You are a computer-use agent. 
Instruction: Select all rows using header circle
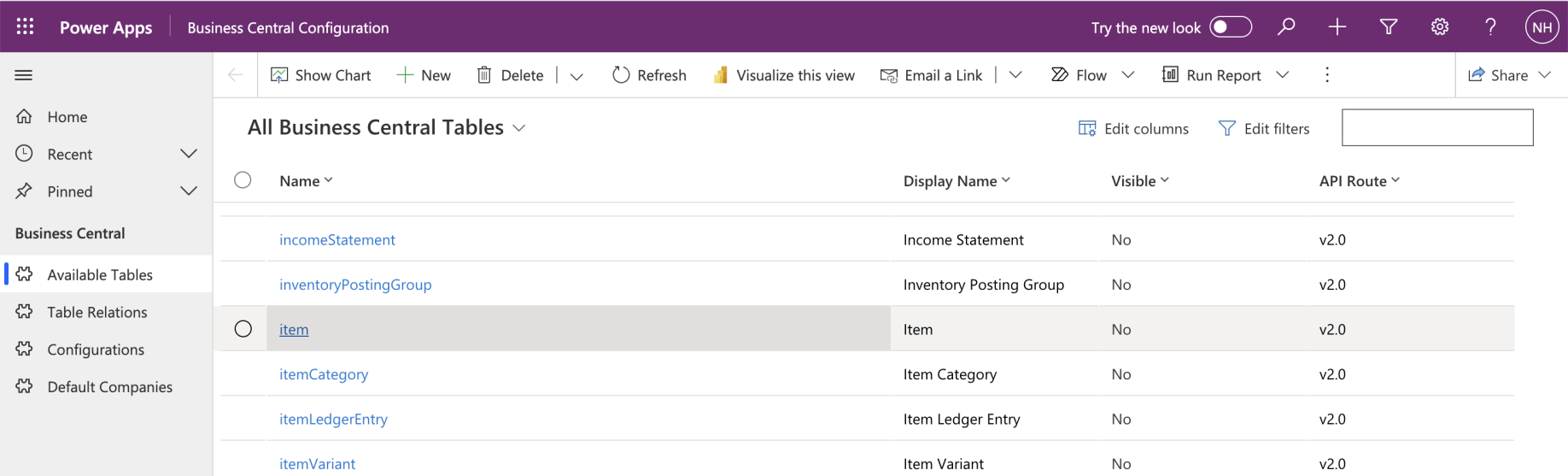click(243, 180)
